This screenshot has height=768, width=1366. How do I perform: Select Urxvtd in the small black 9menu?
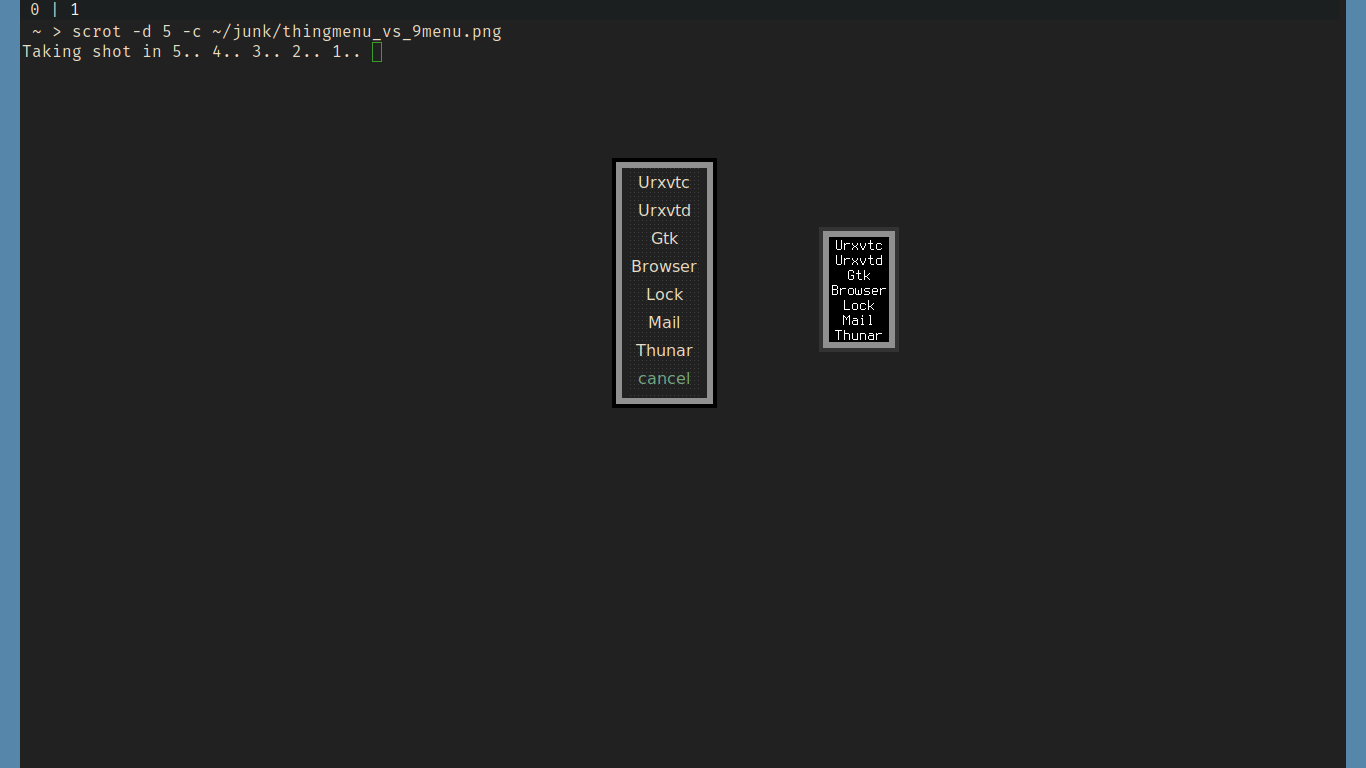coord(859,260)
